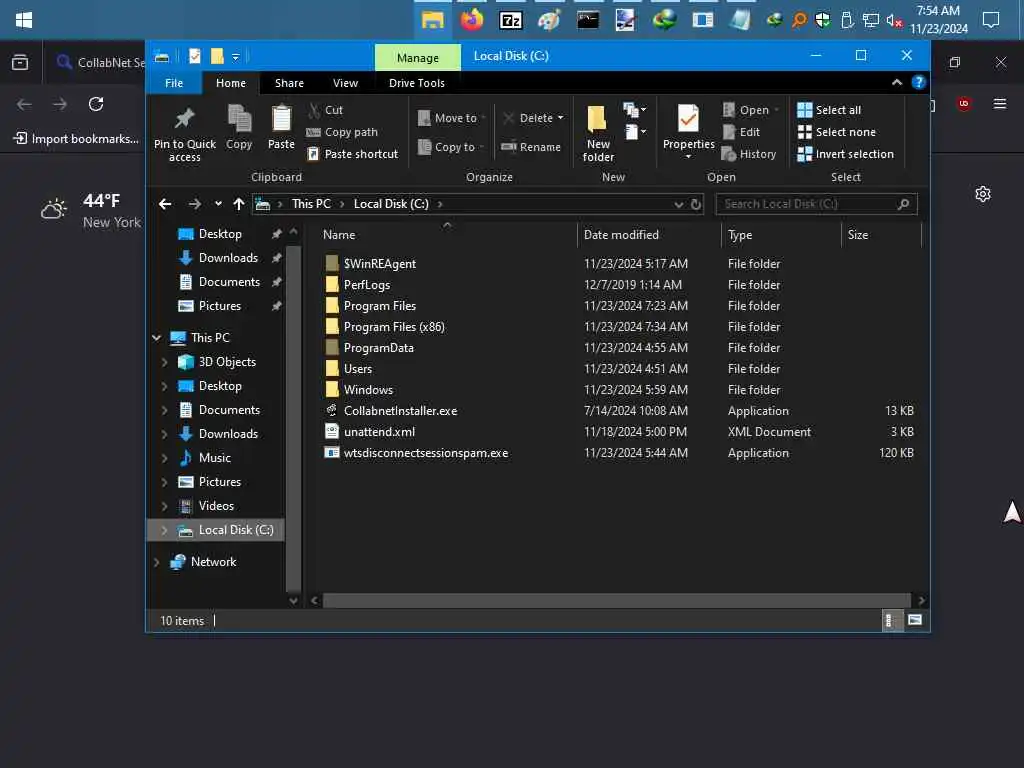Expand the Music tree node
1024x768 pixels.
pos(165,458)
